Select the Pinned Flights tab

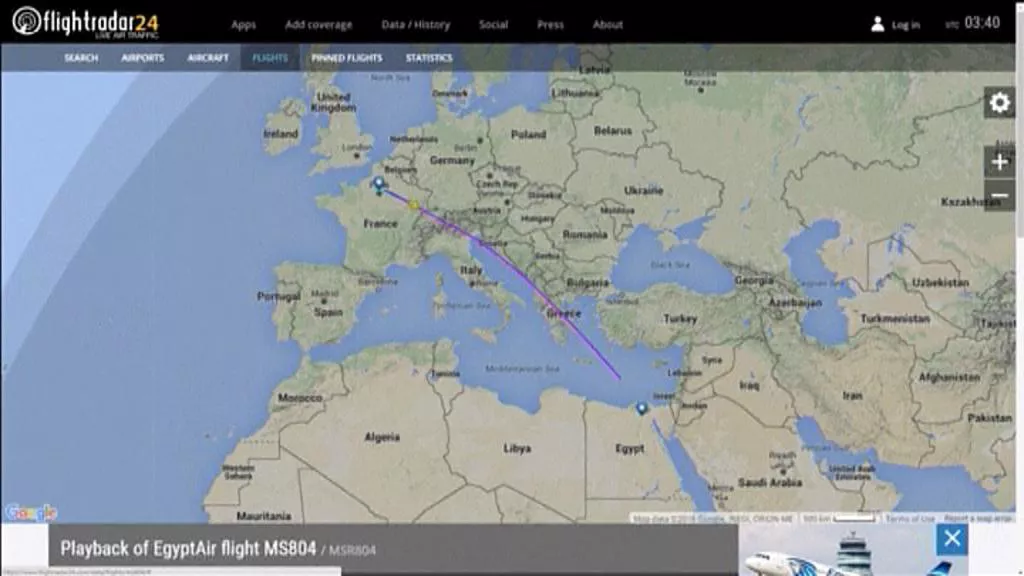pos(347,58)
